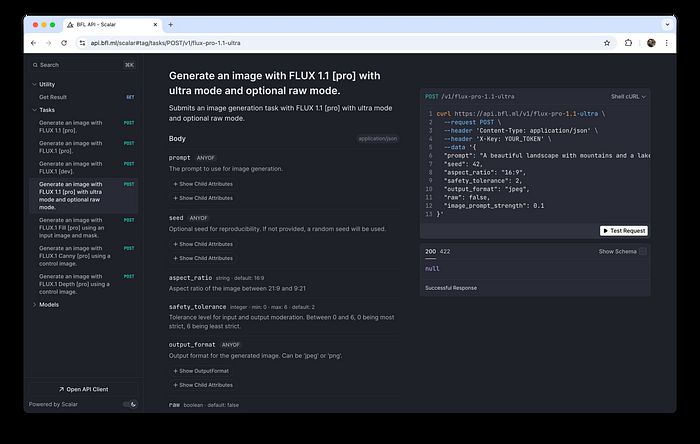Click the browser back arrow
Image resolution: width=700 pixels, height=444 pixels.
(x=34, y=43)
